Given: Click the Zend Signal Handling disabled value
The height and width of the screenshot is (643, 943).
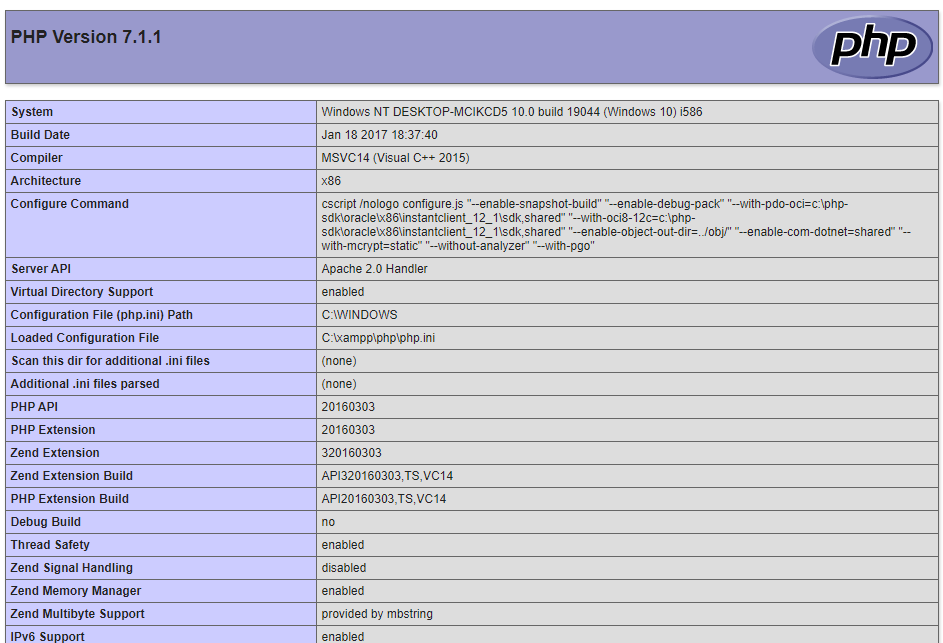Looking at the screenshot, I should point(343,568).
